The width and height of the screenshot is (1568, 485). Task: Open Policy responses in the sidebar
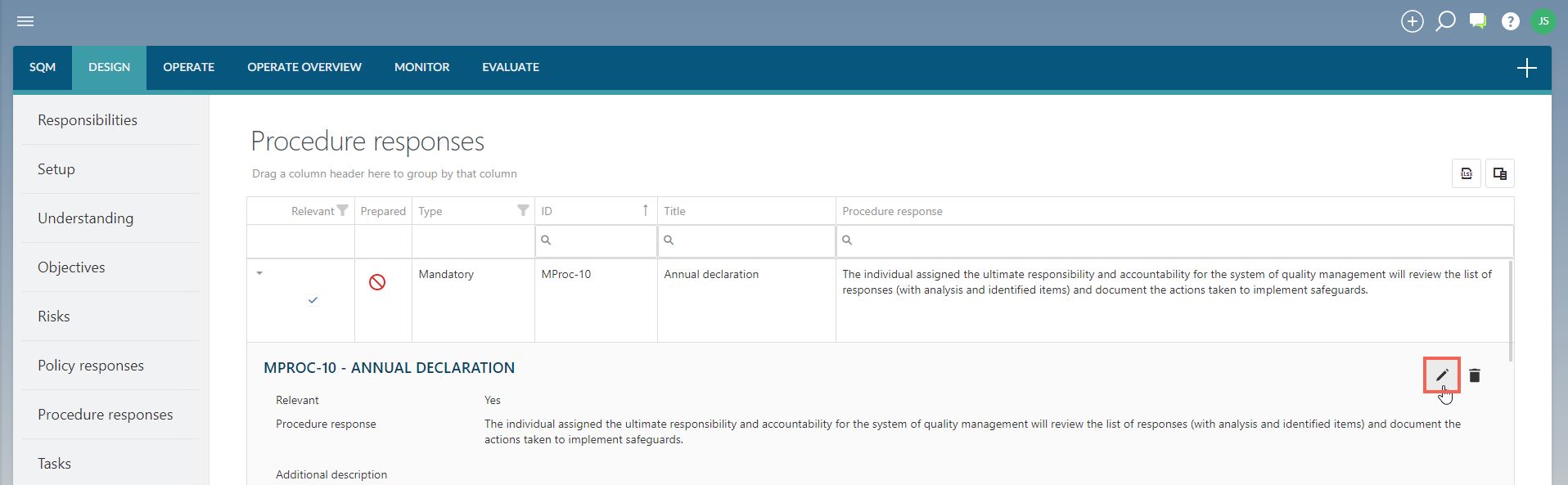tap(91, 366)
